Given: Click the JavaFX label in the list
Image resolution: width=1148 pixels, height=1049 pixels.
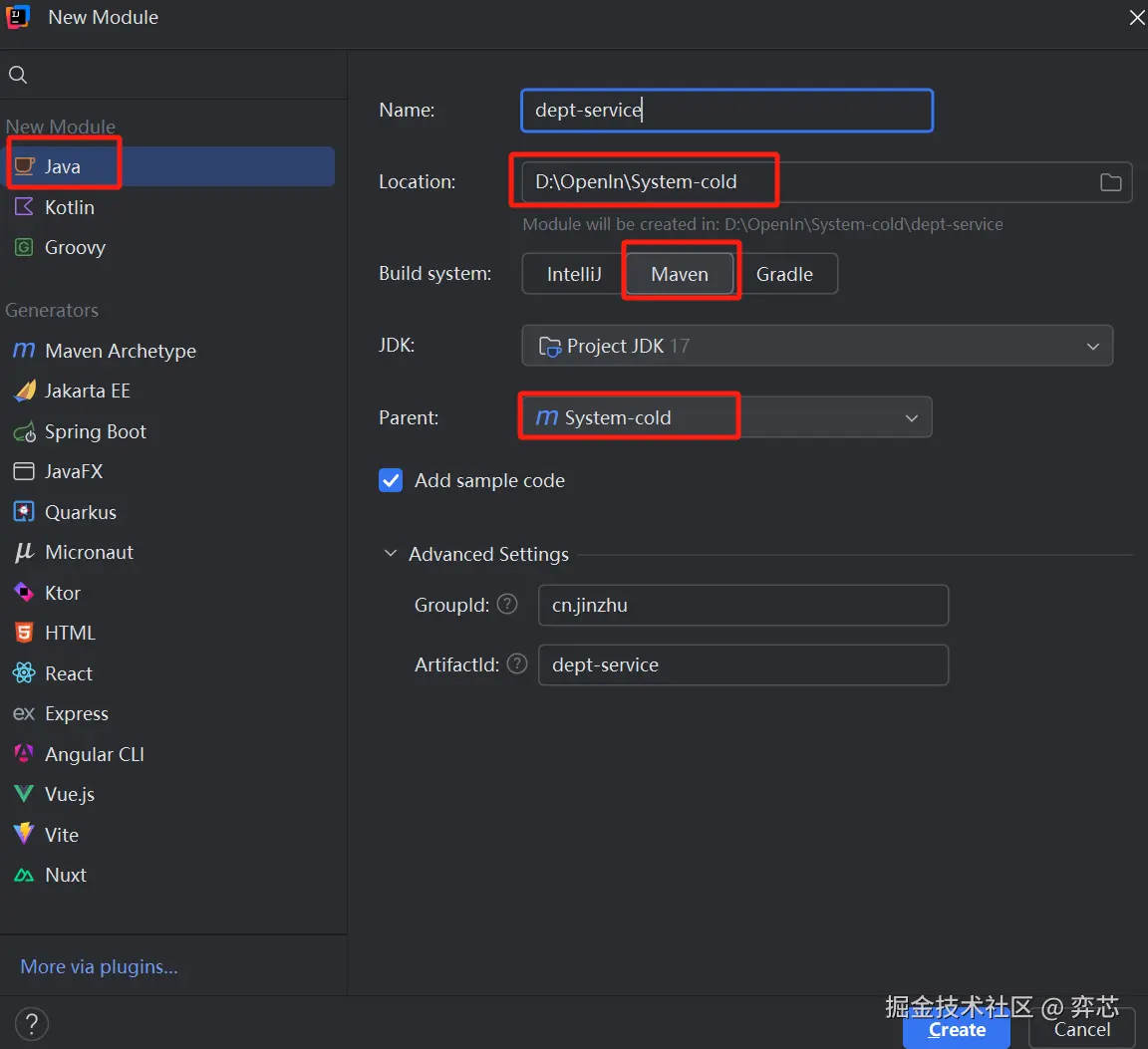Looking at the screenshot, I should 74,471.
